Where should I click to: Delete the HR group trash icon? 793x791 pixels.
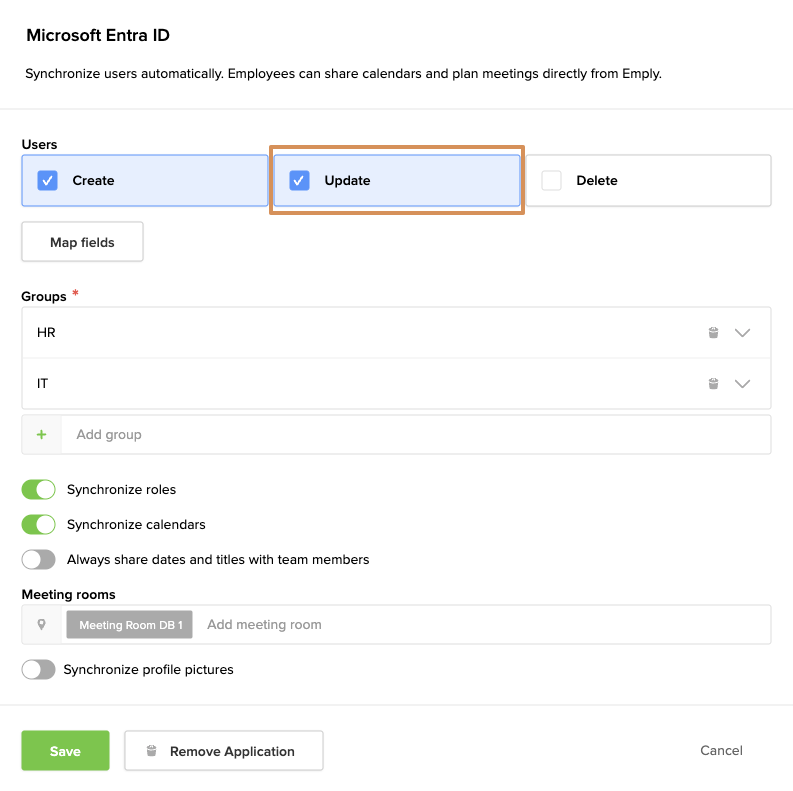[713, 333]
